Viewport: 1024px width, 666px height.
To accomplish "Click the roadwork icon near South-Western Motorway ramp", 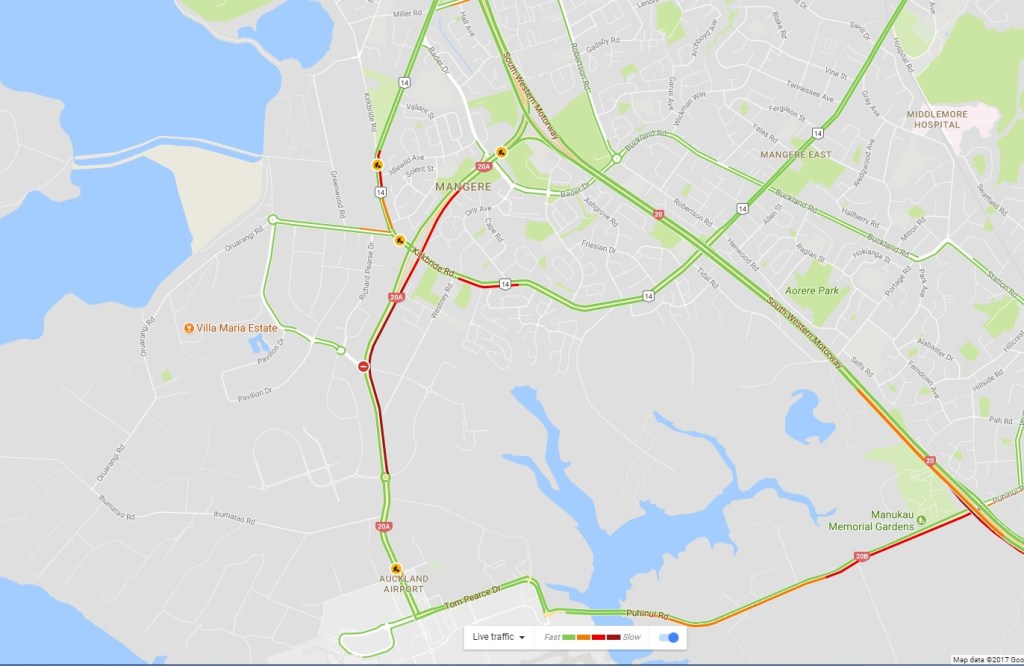I will point(501,152).
